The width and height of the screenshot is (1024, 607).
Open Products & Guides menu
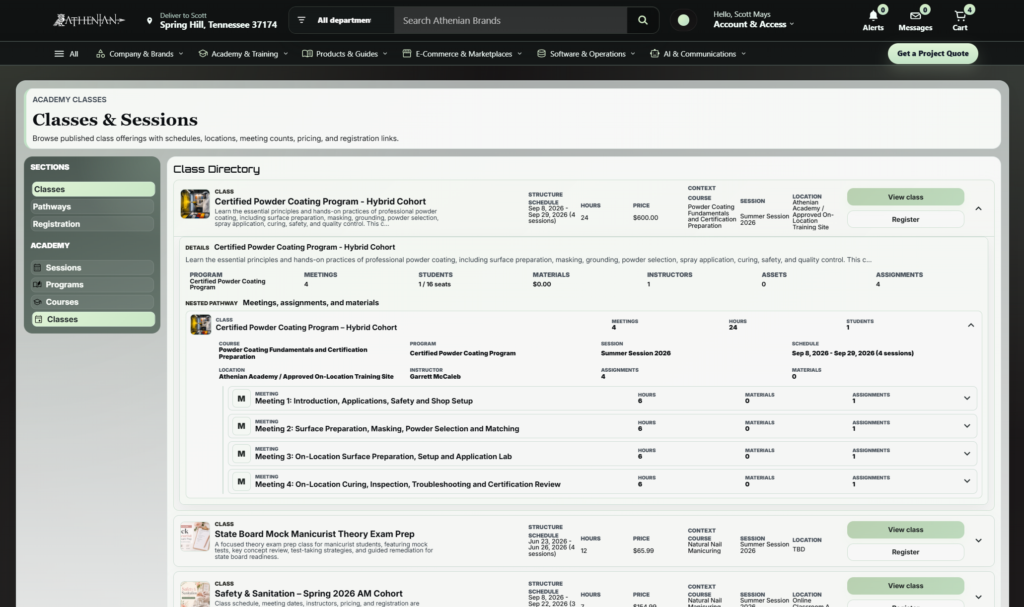345,54
